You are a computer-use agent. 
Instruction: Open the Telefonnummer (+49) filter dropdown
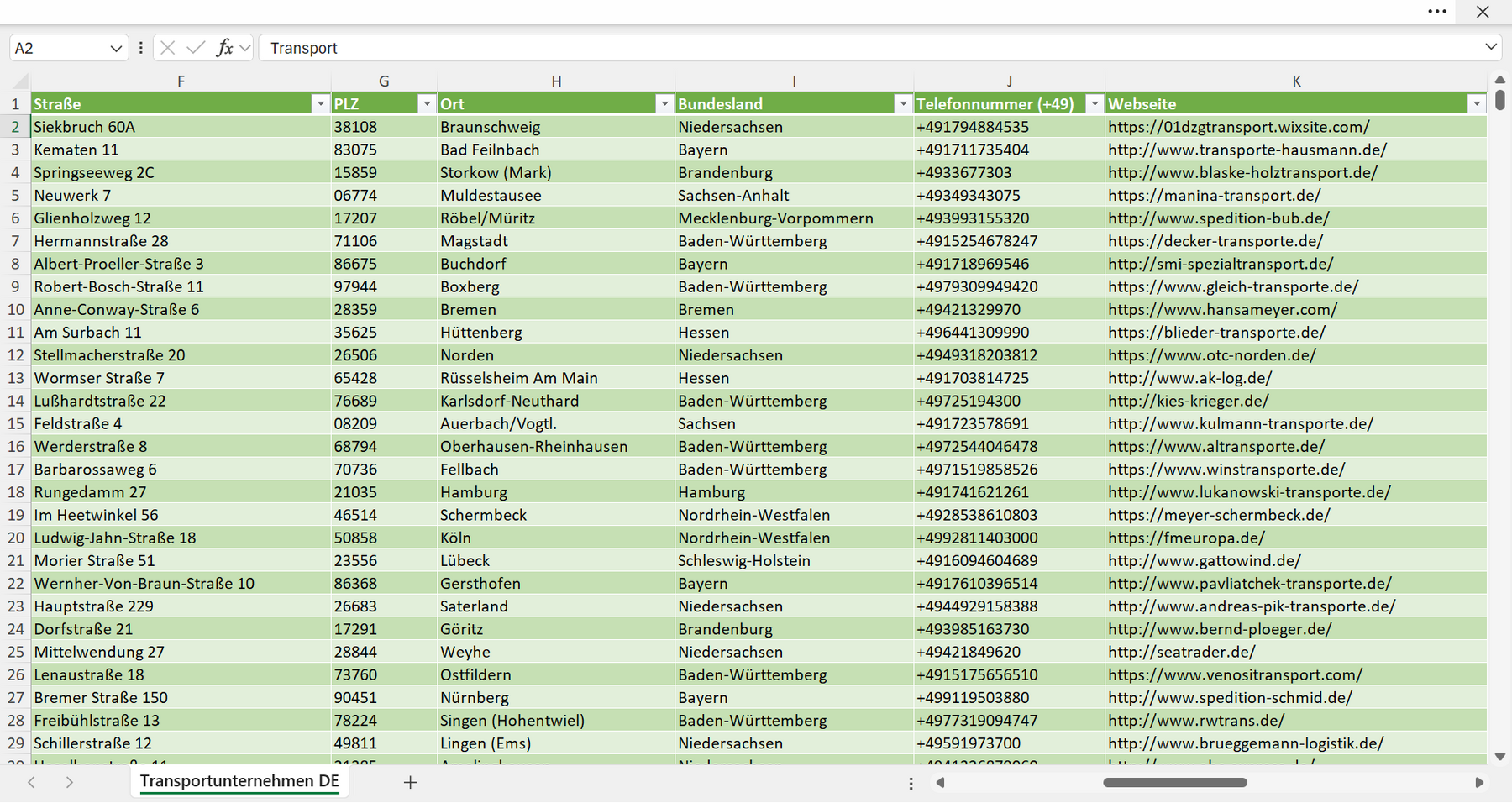point(1095,104)
